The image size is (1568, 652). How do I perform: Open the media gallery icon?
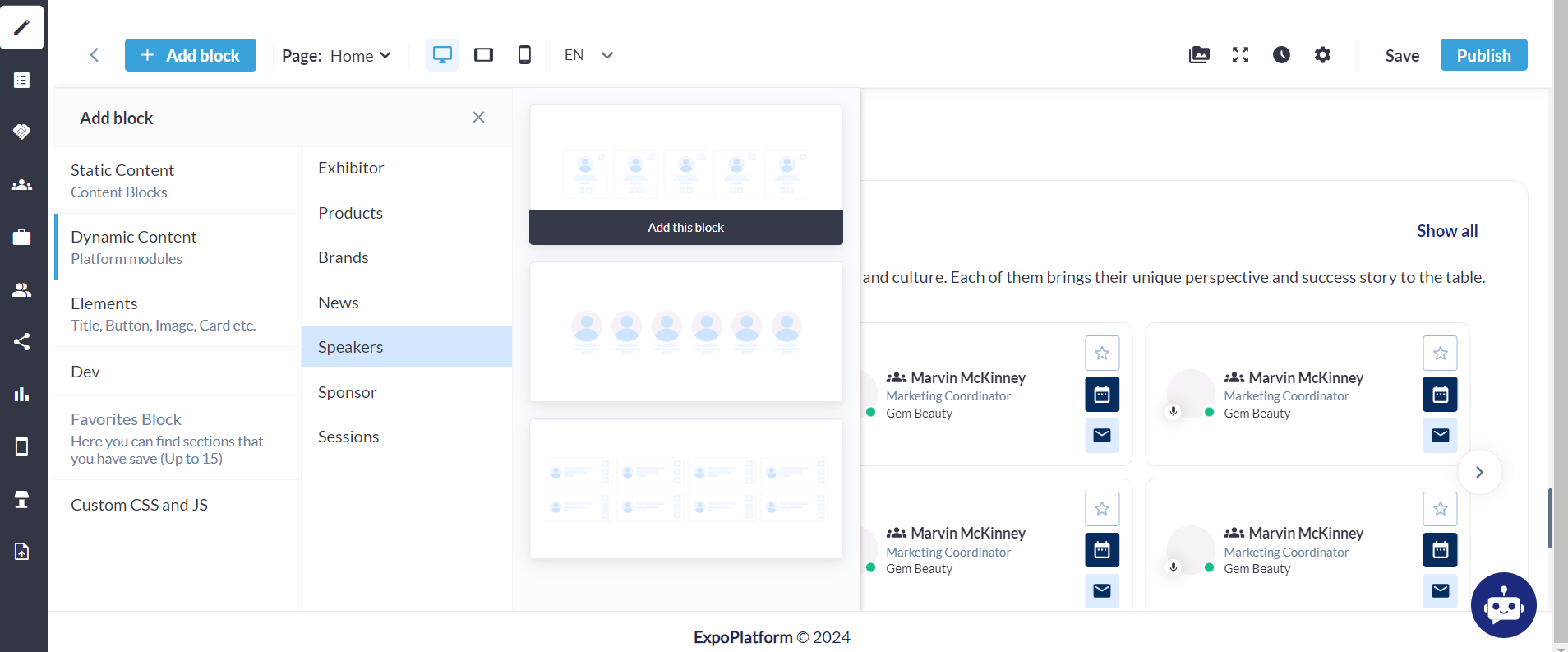click(1200, 55)
